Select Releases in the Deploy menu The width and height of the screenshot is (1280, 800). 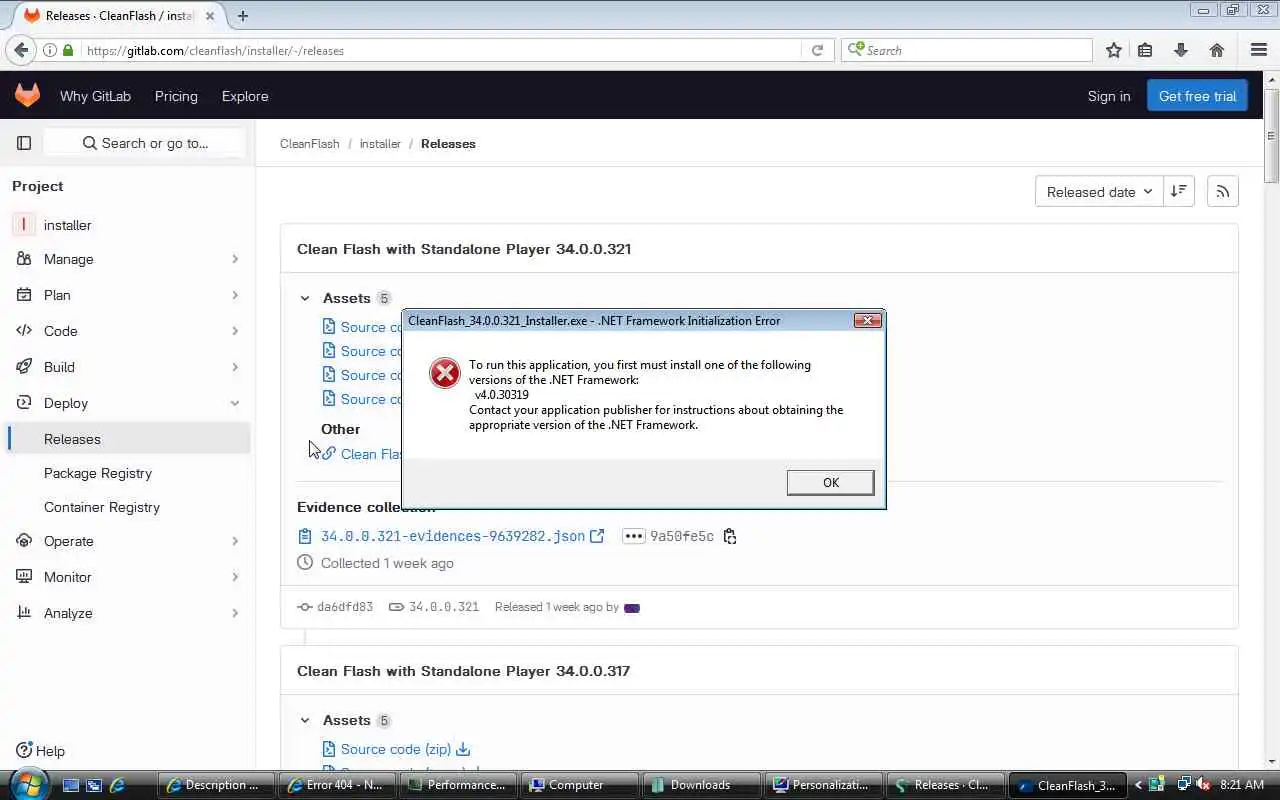128,439
